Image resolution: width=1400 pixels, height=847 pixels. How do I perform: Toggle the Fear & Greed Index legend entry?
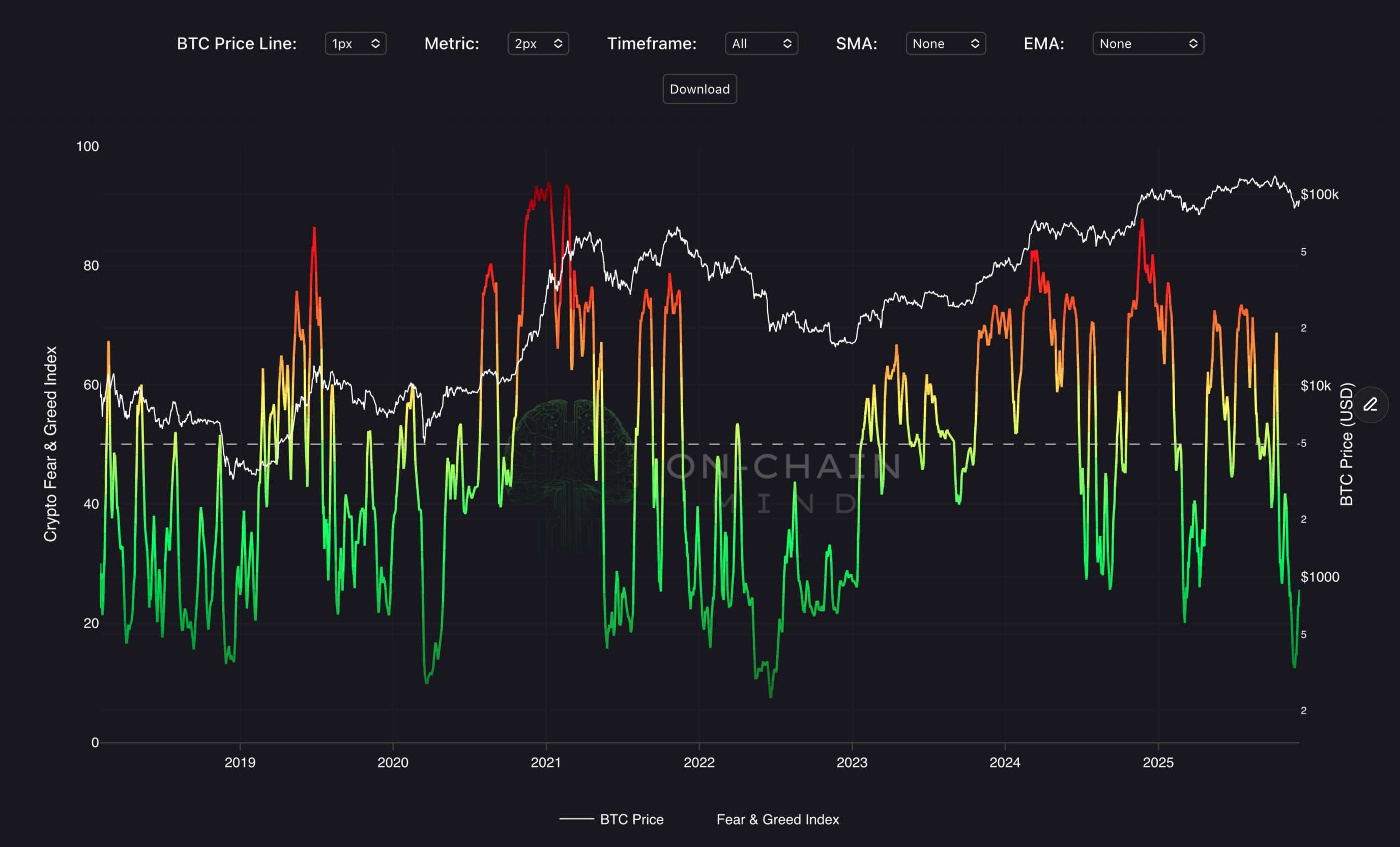(x=777, y=819)
